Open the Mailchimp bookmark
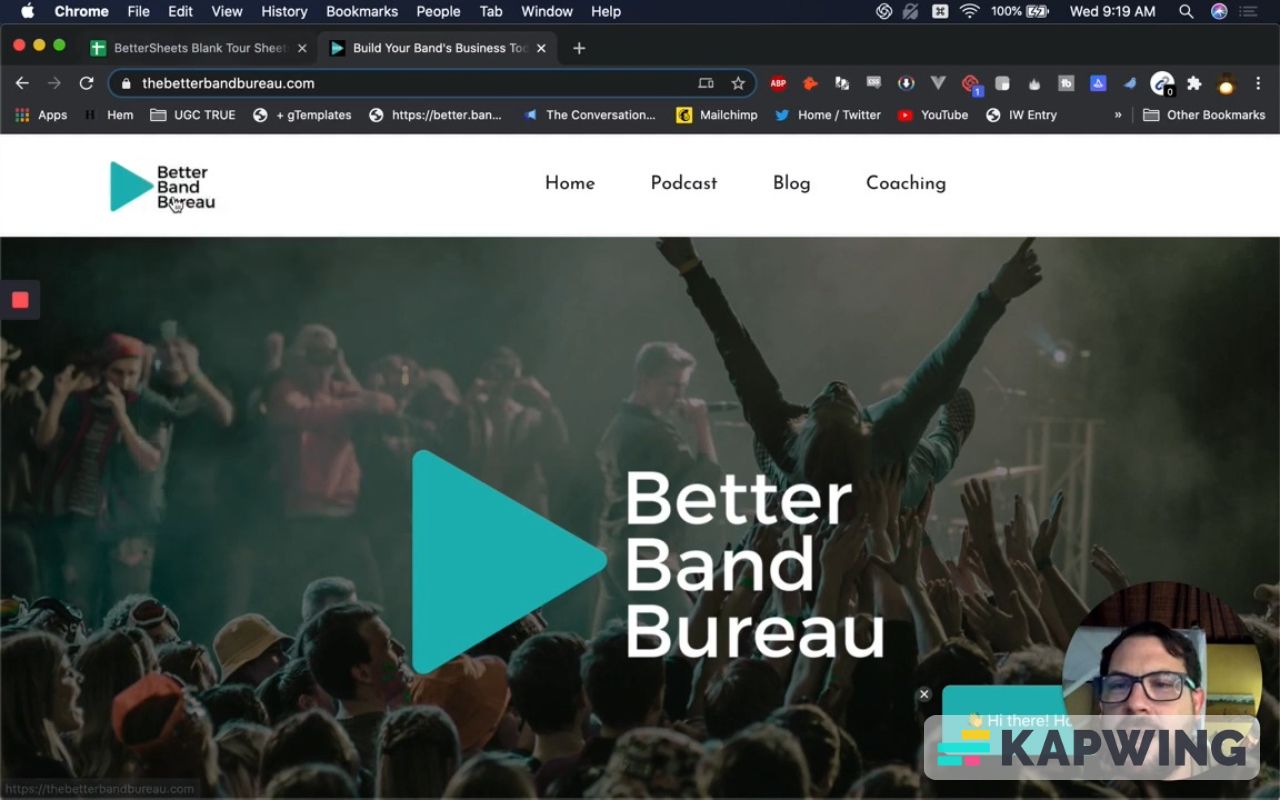This screenshot has width=1280, height=800. pyautogui.click(x=716, y=115)
